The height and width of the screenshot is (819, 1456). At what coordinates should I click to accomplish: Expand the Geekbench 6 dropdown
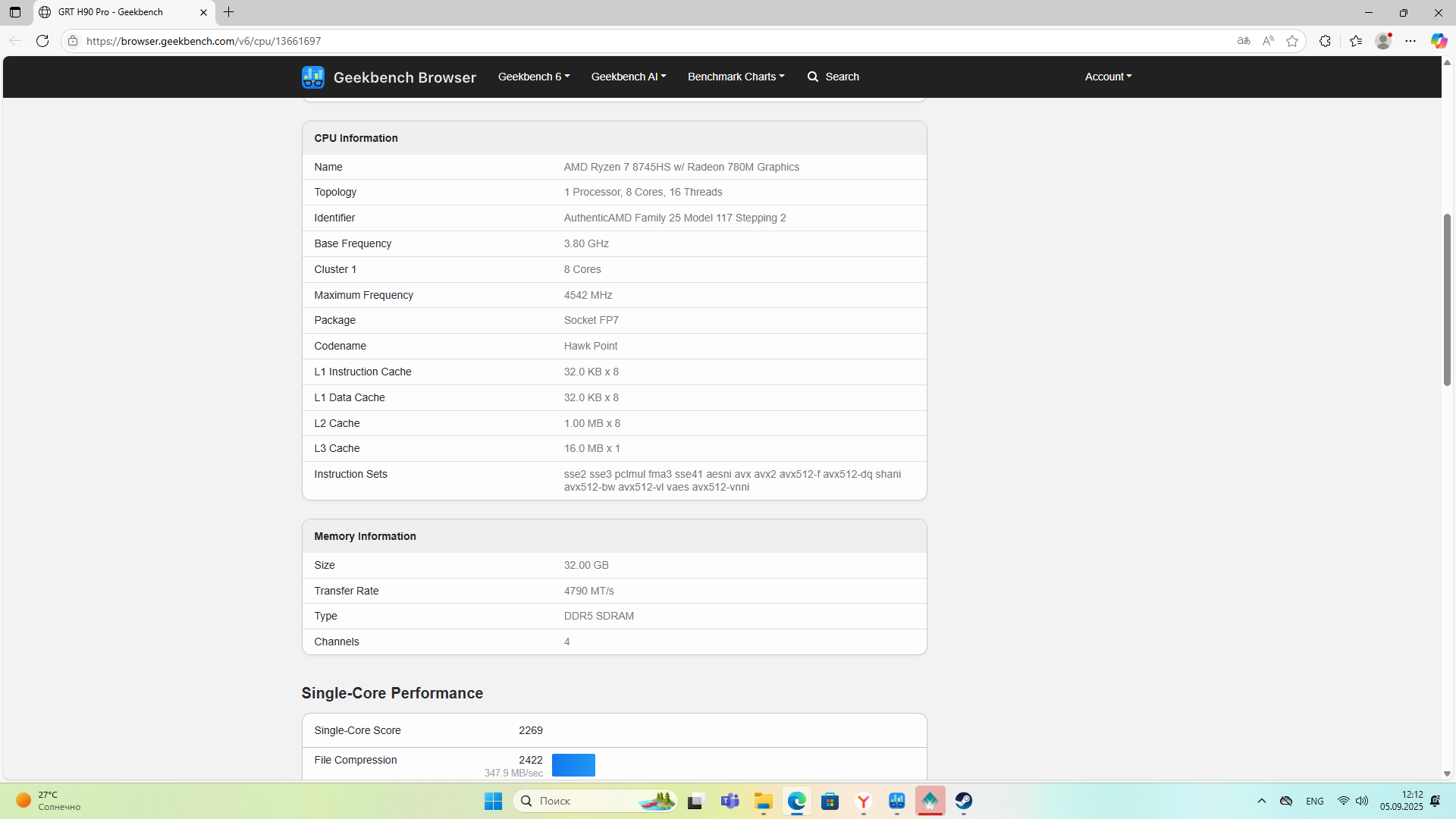pos(533,77)
